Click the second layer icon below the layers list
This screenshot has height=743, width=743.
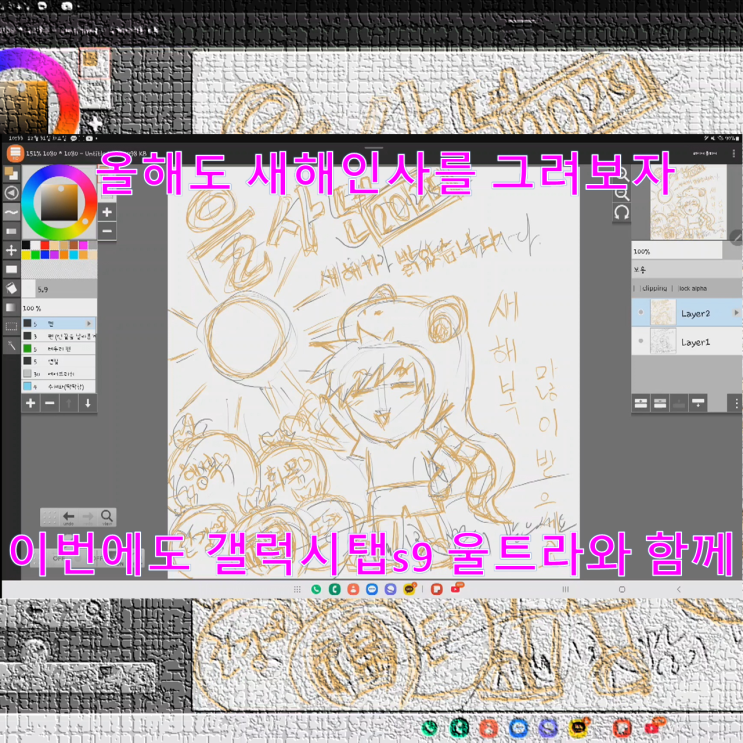pyautogui.click(x=660, y=403)
